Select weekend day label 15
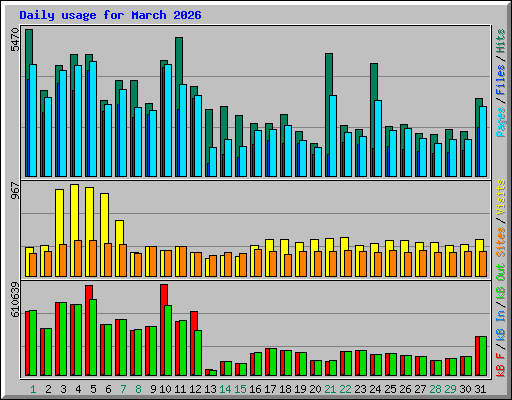 tap(240, 389)
